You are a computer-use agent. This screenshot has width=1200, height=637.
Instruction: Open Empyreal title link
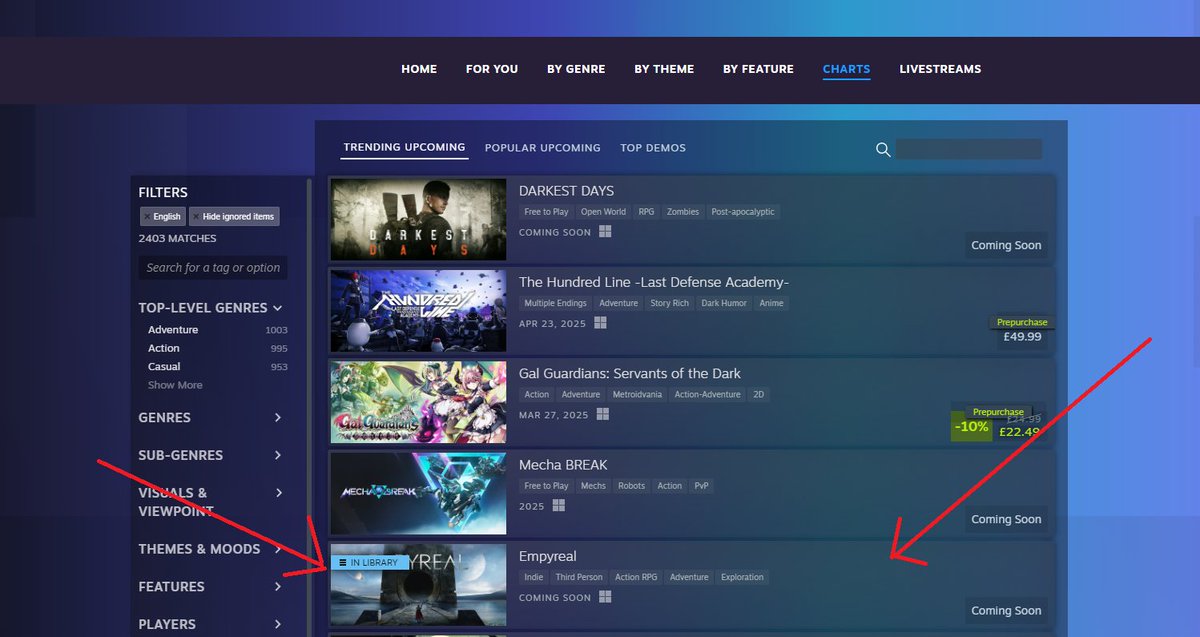[x=547, y=556]
